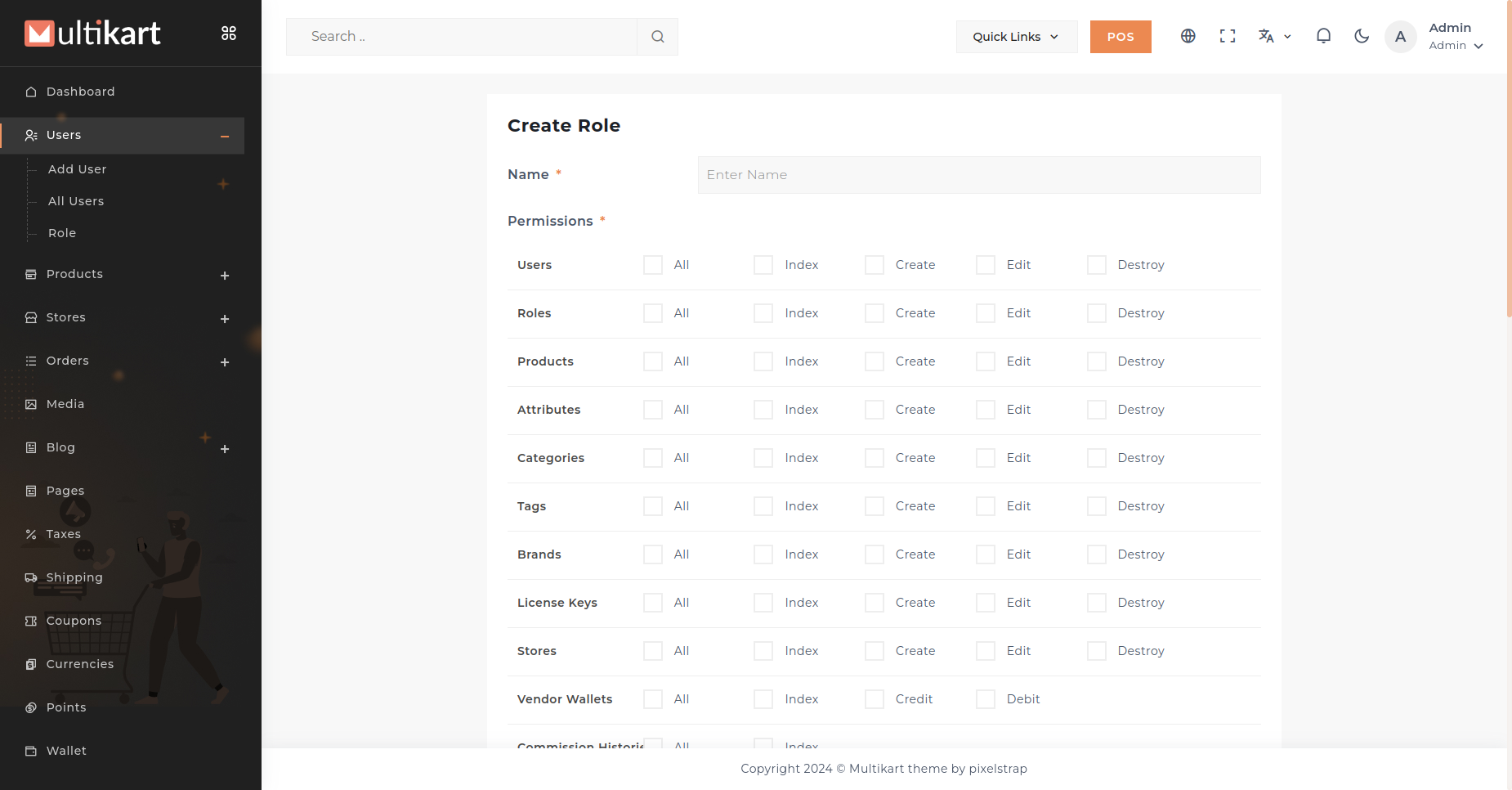
Task: Switch to dark mode moon icon
Action: click(x=1361, y=36)
